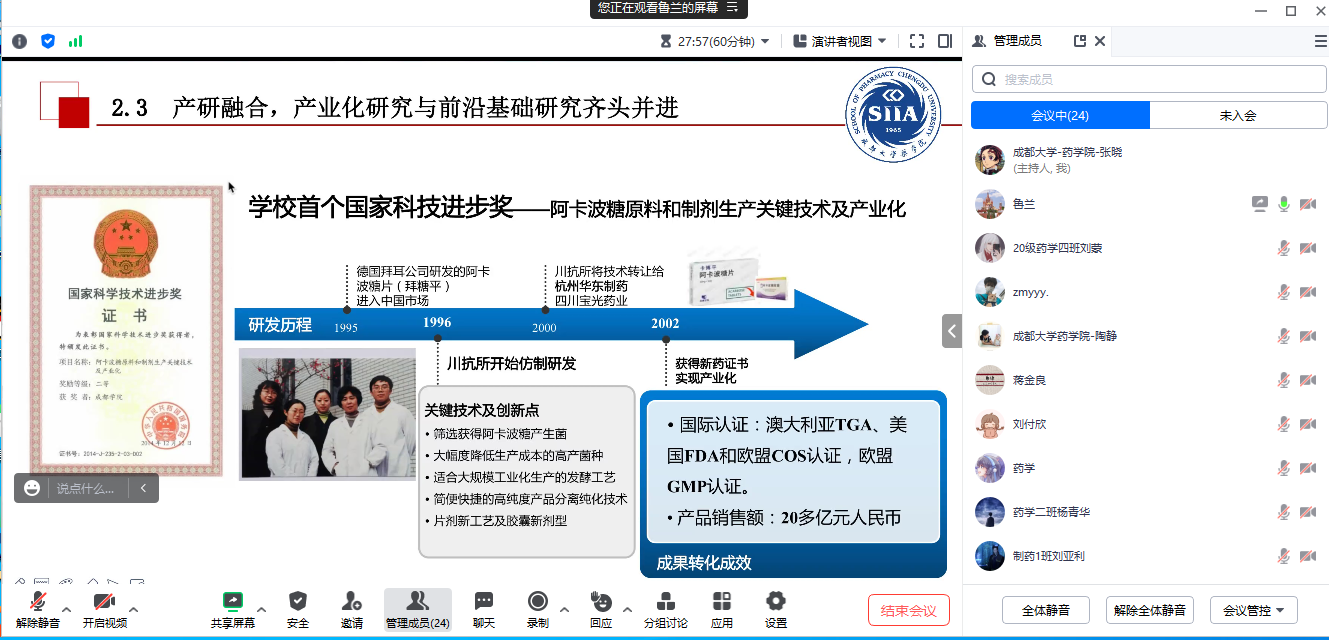This screenshot has width=1329, height=640.
Task: Toggle fullscreen mode icon in top bar
Action: (x=917, y=41)
